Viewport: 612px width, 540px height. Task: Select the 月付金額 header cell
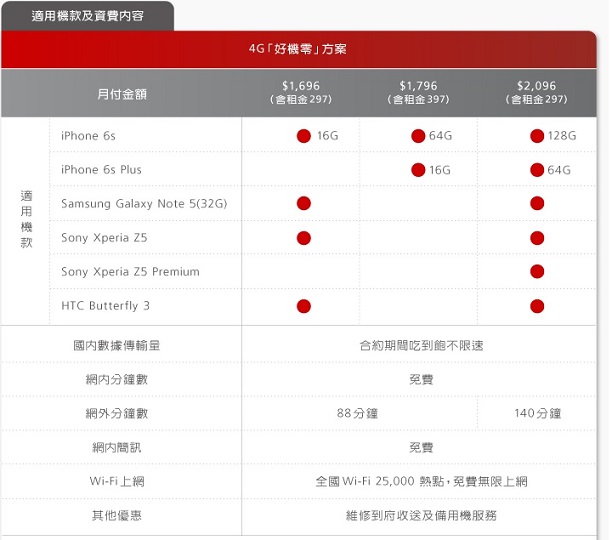pos(122,94)
